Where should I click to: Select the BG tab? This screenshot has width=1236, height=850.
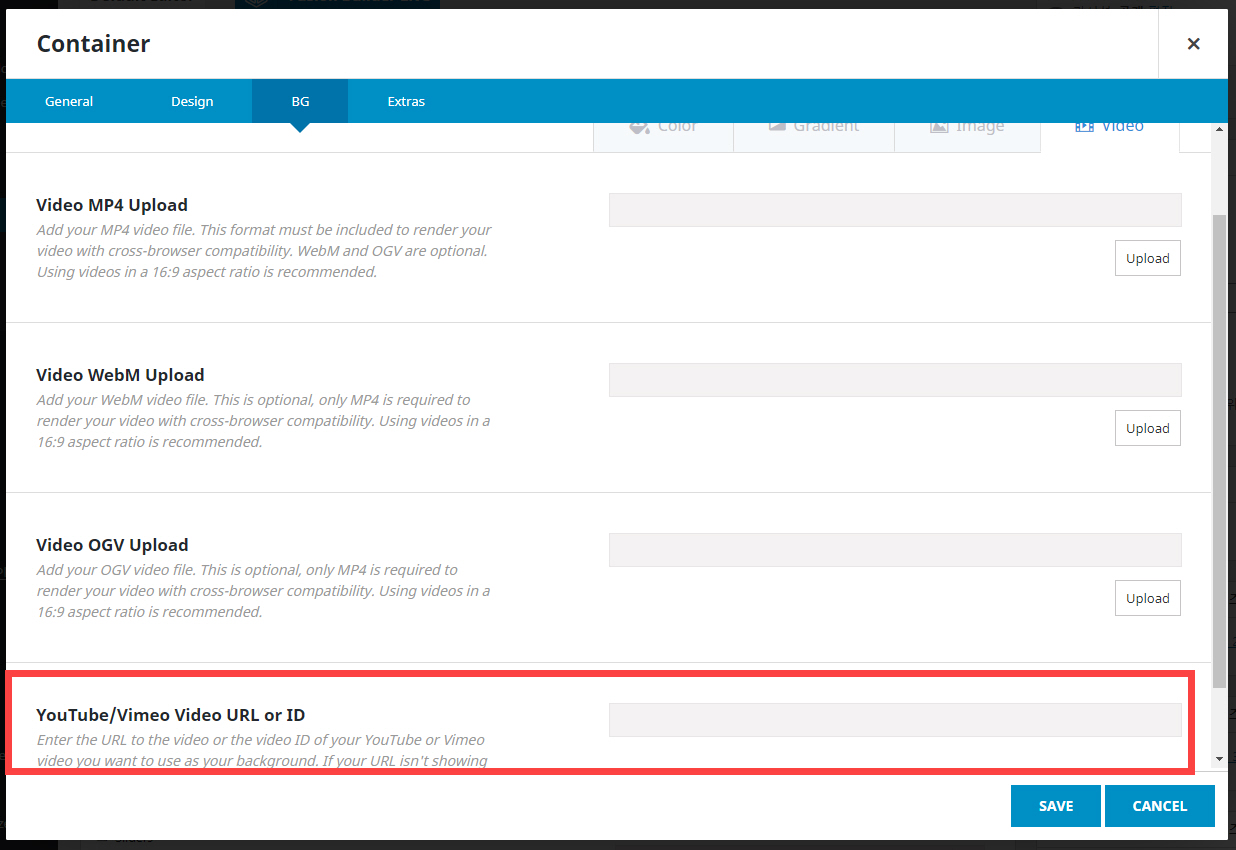pos(300,101)
